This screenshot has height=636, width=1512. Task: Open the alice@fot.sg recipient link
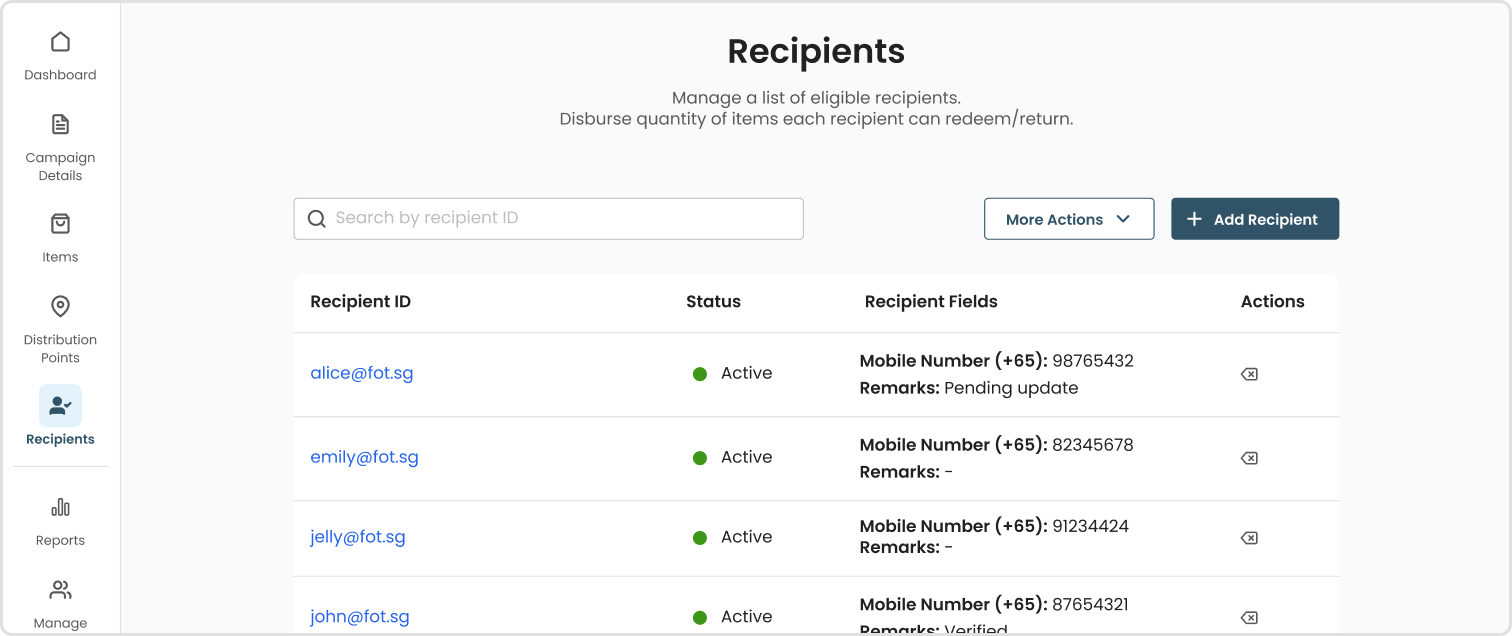362,373
